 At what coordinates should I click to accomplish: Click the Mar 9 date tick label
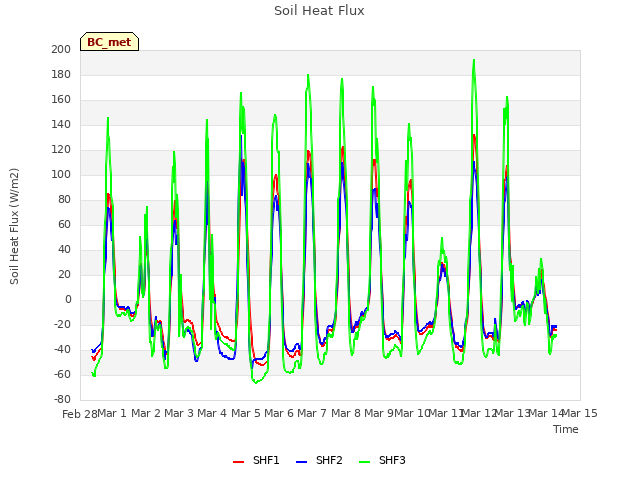[379, 413]
